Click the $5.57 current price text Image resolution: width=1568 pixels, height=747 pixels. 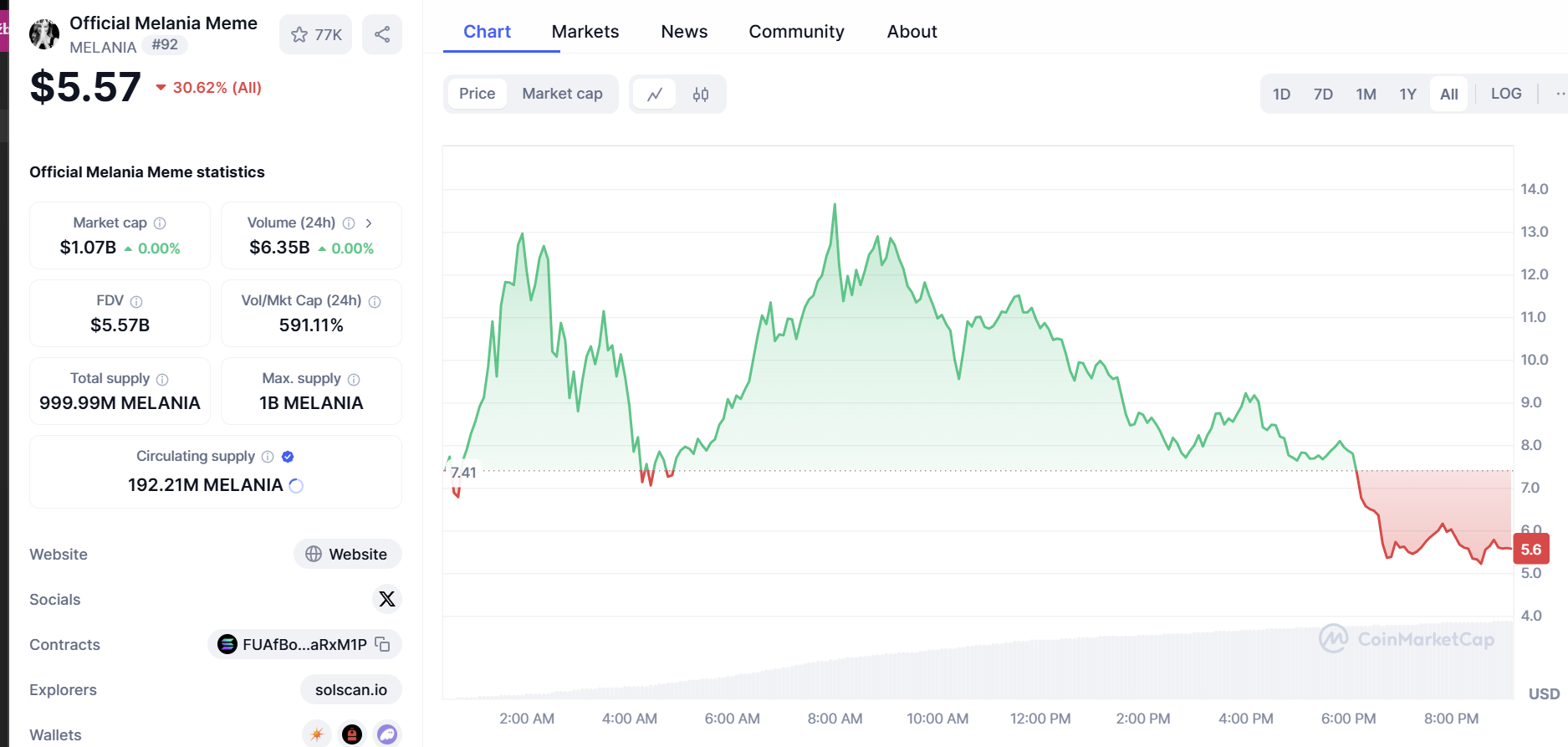click(x=85, y=87)
